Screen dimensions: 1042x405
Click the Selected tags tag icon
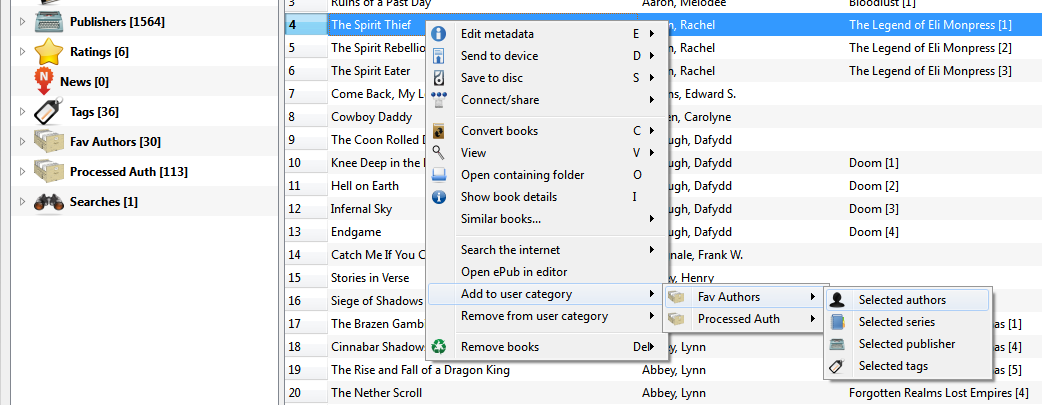[x=838, y=367]
